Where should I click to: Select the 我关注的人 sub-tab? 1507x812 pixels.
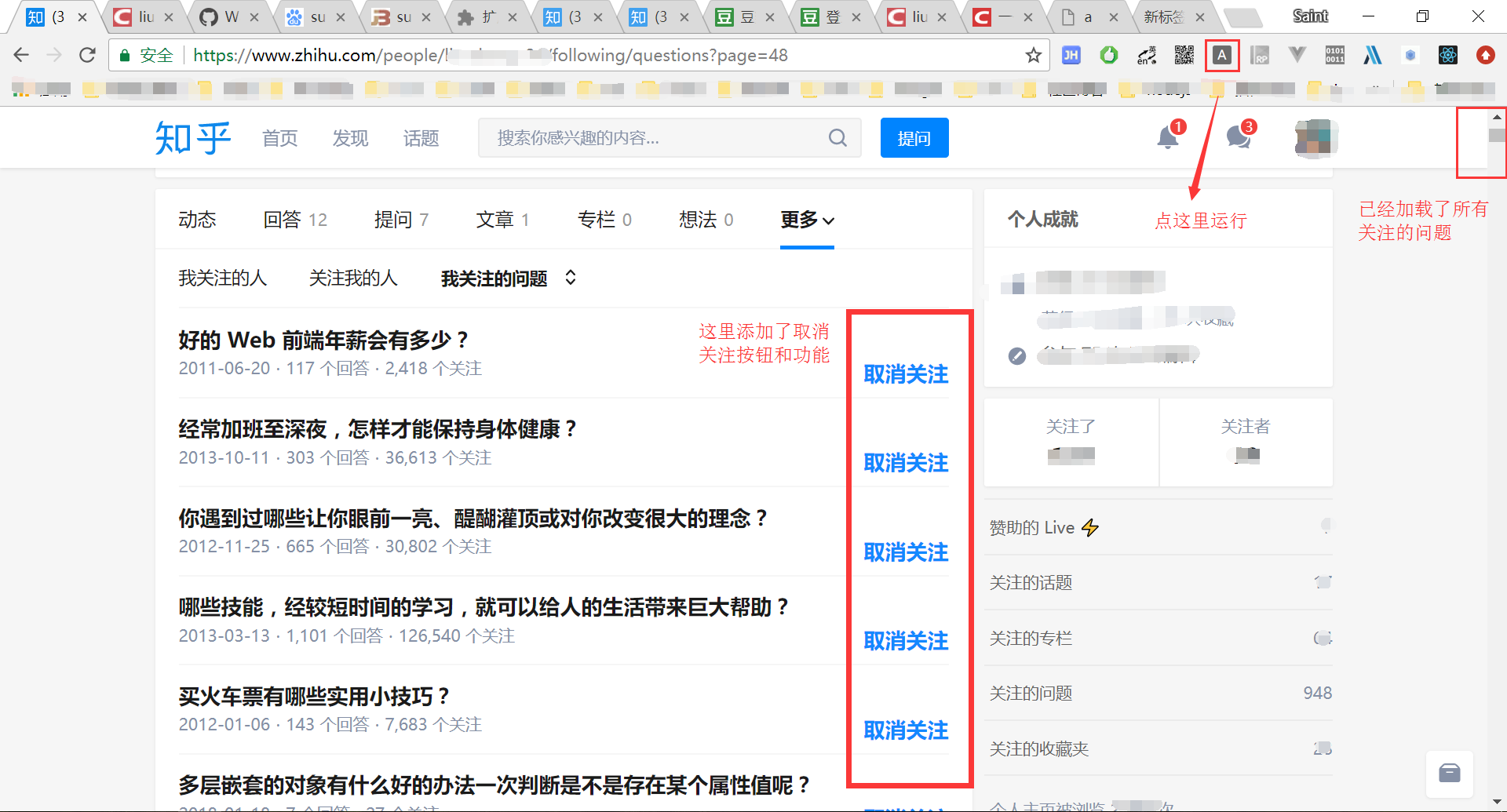click(222, 278)
